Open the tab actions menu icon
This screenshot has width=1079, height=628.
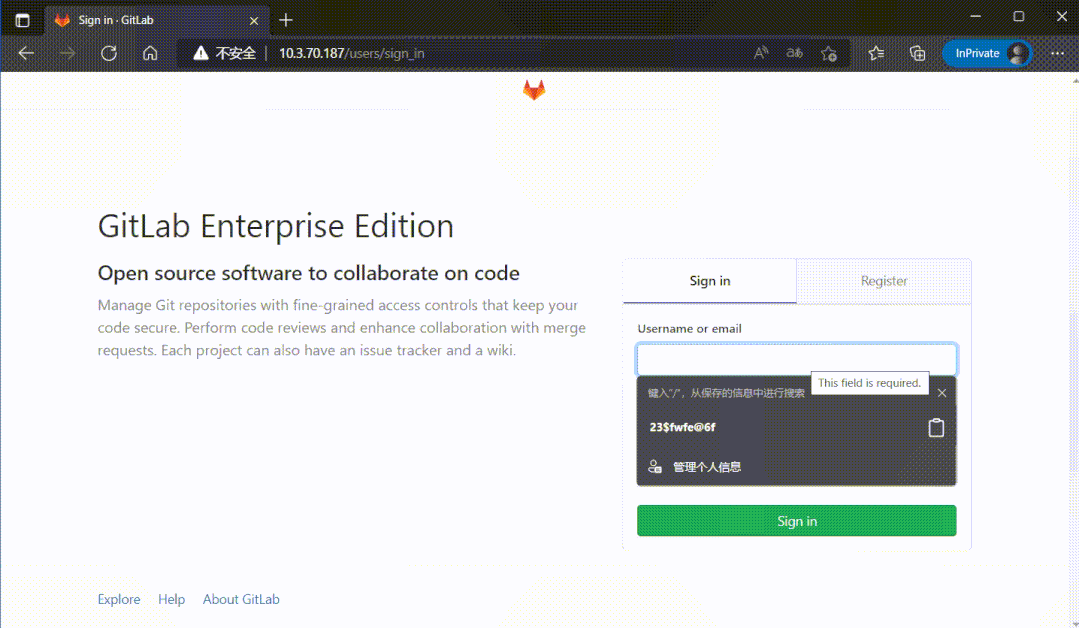point(22,20)
